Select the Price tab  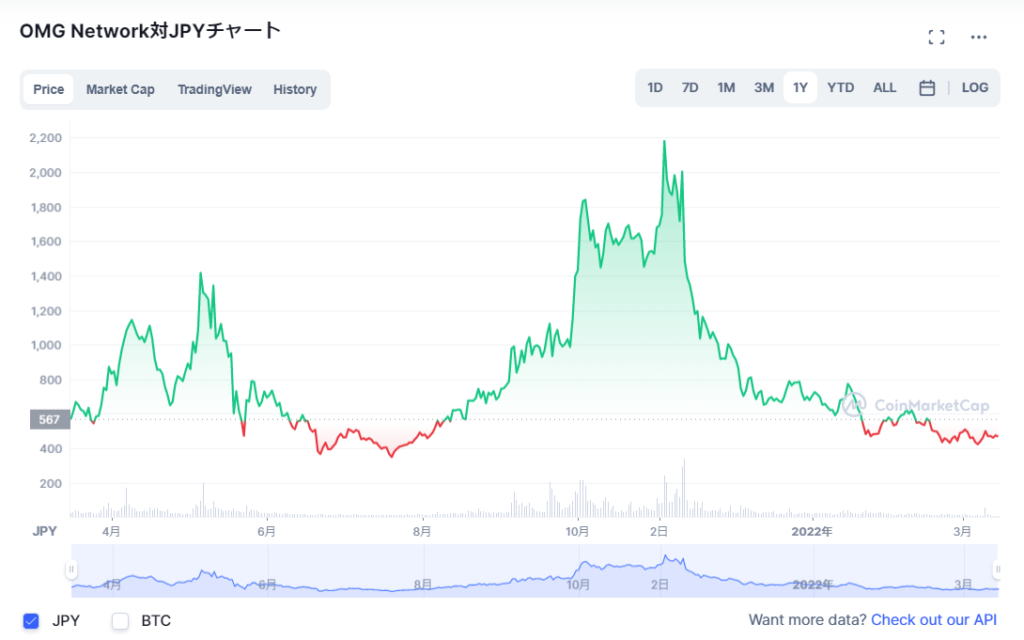coord(48,89)
